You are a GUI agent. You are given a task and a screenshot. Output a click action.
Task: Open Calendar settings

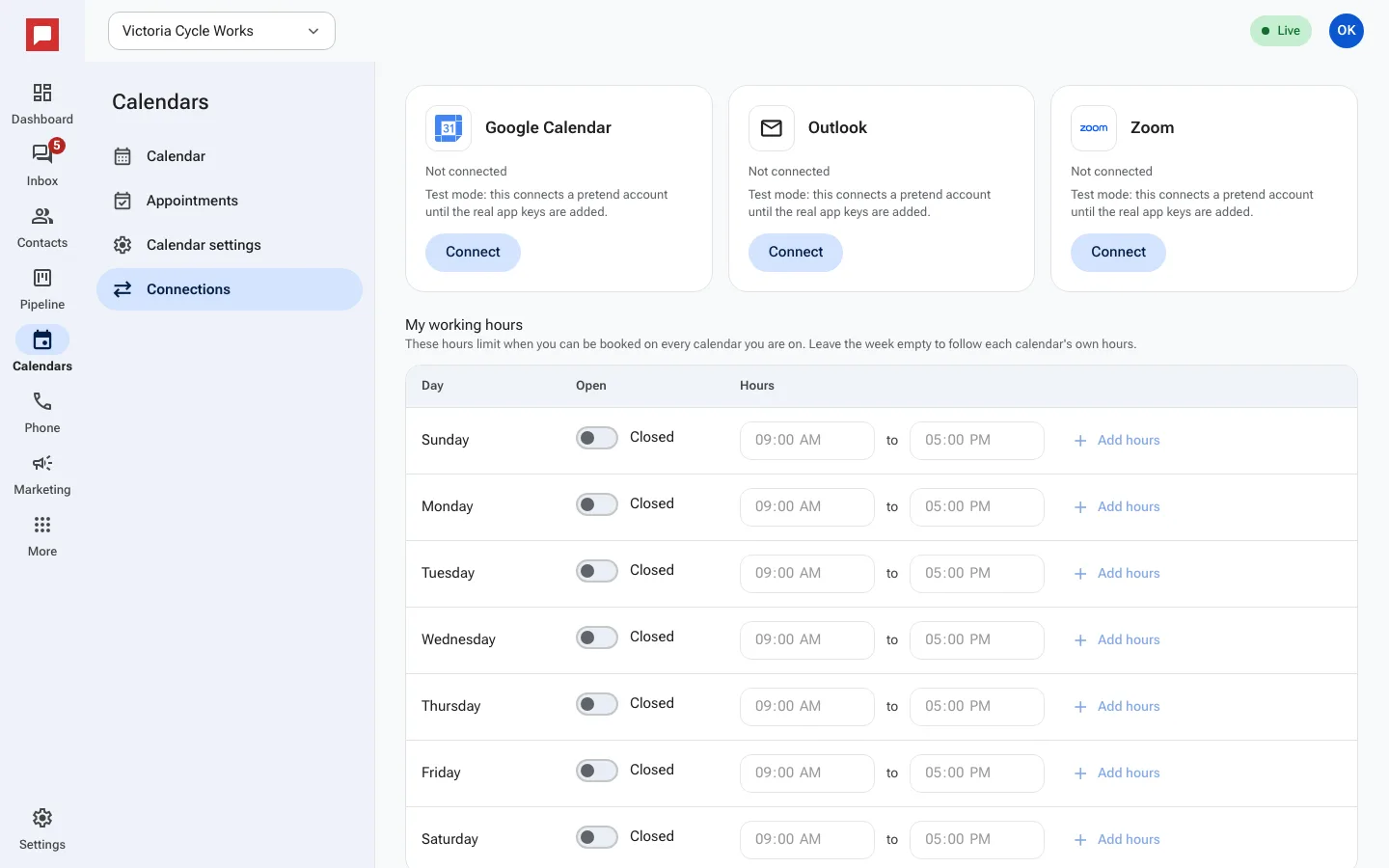(x=230, y=245)
